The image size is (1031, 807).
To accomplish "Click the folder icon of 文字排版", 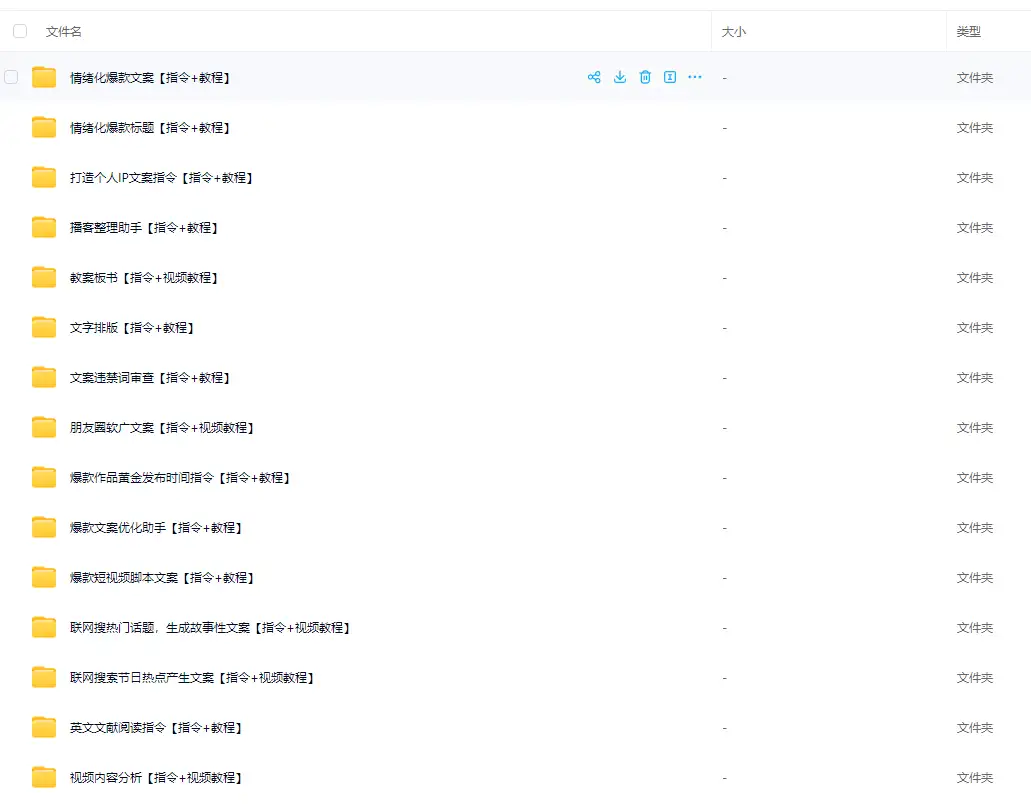I will pyautogui.click(x=44, y=327).
